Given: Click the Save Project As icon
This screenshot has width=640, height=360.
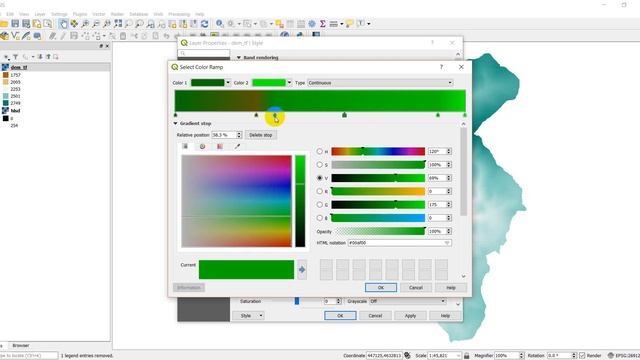Looking at the screenshot, I should (26, 24).
